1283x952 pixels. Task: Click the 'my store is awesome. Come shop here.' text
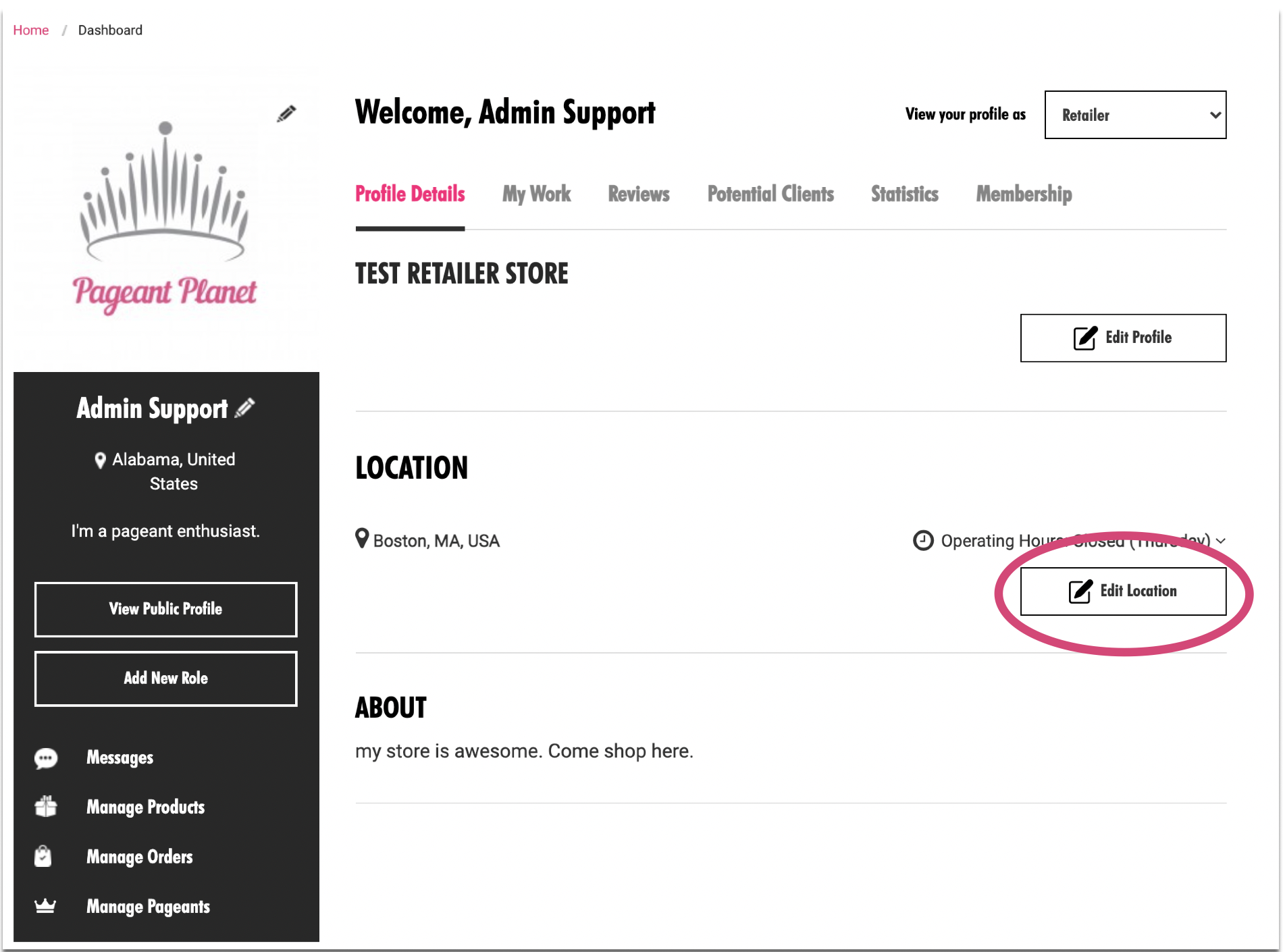[x=524, y=751]
